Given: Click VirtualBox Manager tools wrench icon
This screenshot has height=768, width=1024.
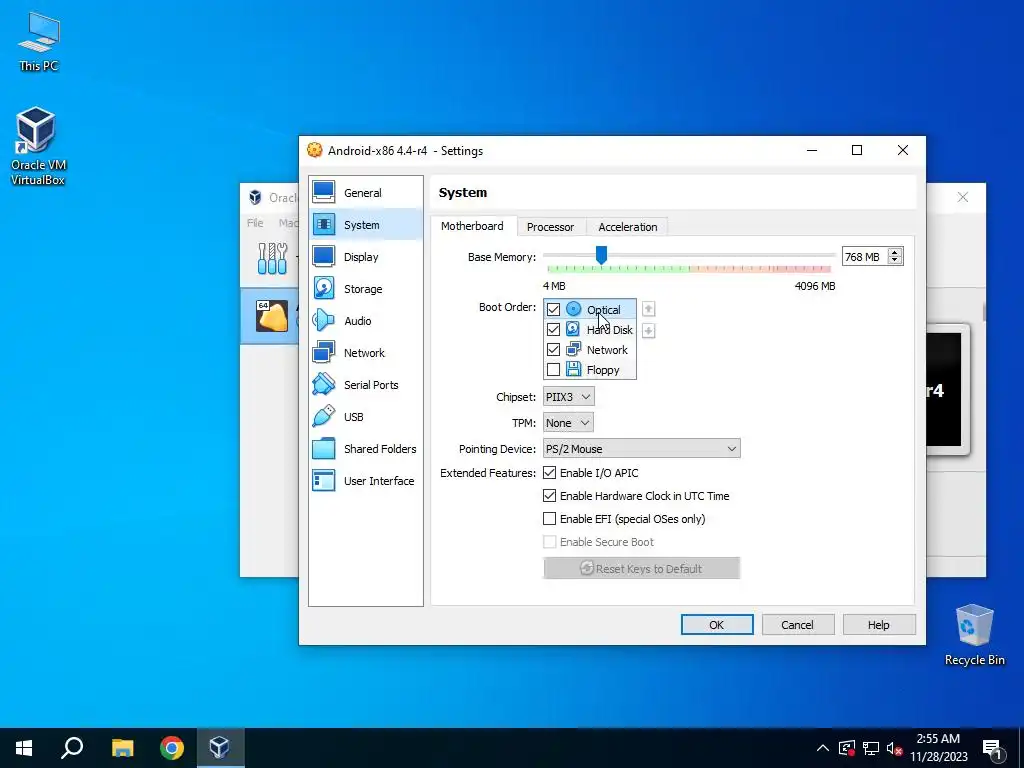Looking at the screenshot, I should point(272,259).
